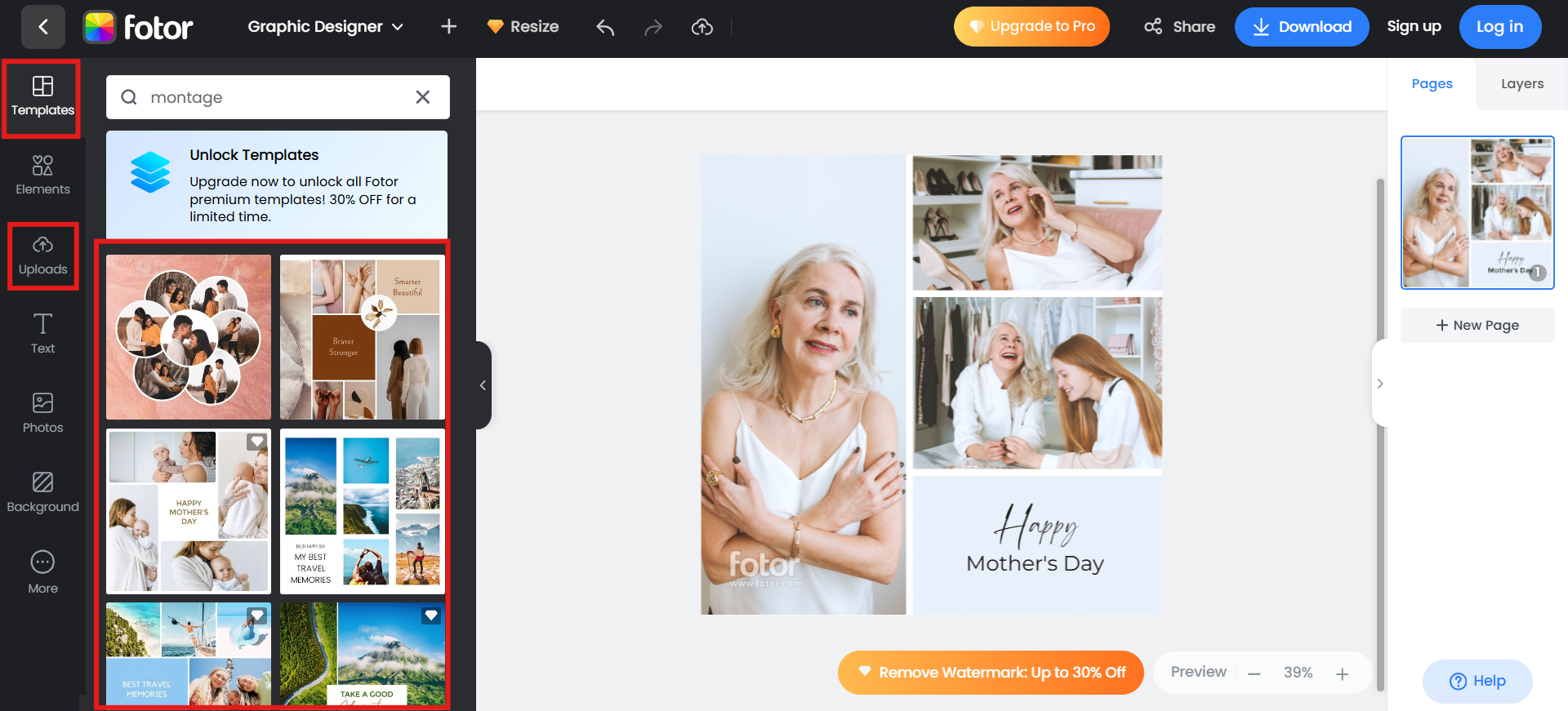Undo the last action
The image size is (1568, 711).
point(605,28)
